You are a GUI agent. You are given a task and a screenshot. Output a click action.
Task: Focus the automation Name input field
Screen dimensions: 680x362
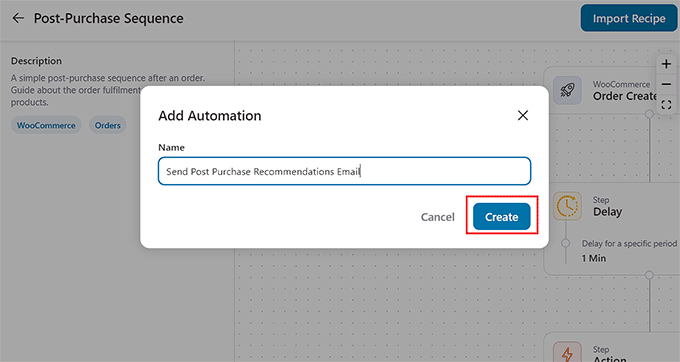pyautogui.click(x=344, y=171)
